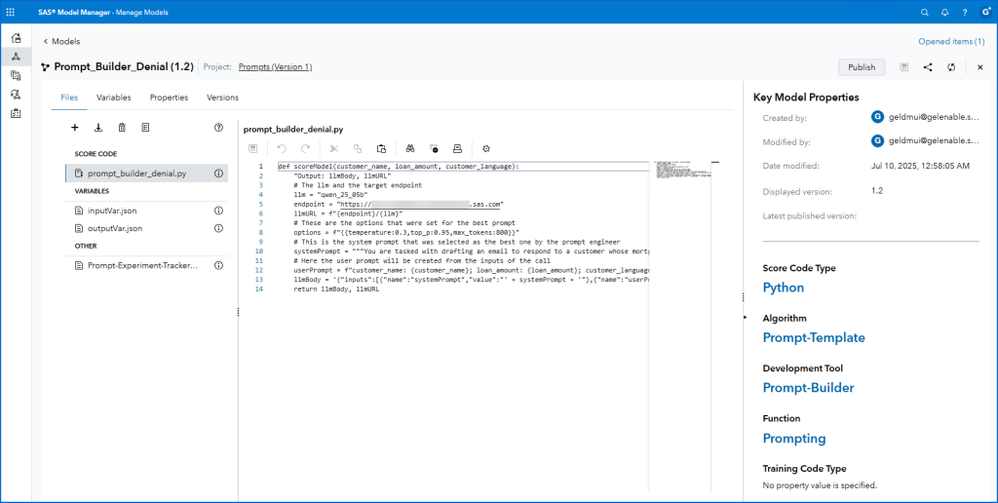This screenshot has height=503, width=998.
Task: Open the user account avatar menu
Action: click(x=986, y=12)
